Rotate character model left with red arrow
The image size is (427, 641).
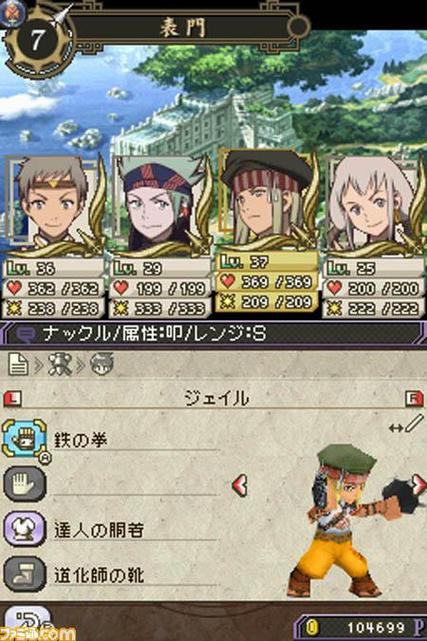(240, 485)
